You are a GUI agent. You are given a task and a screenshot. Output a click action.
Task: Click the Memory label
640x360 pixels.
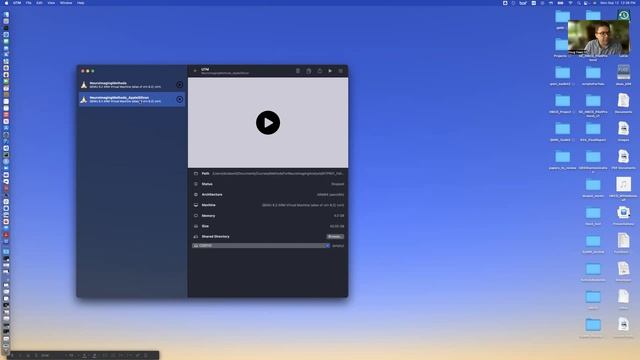pyautogui.click(x=208, y=216)
